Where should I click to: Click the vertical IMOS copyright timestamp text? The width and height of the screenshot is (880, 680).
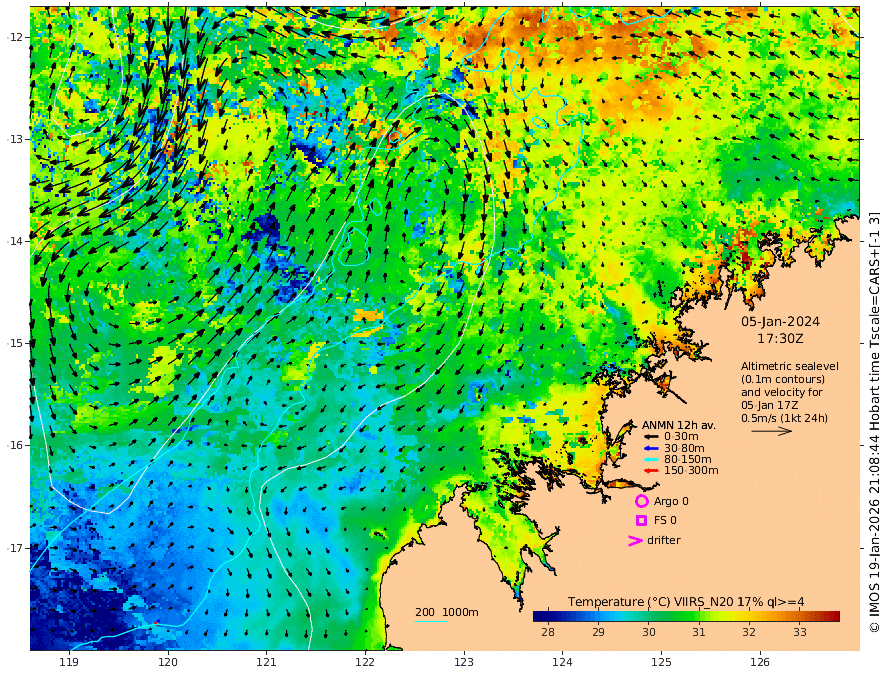pyautogui.click(x=874, y=422)
